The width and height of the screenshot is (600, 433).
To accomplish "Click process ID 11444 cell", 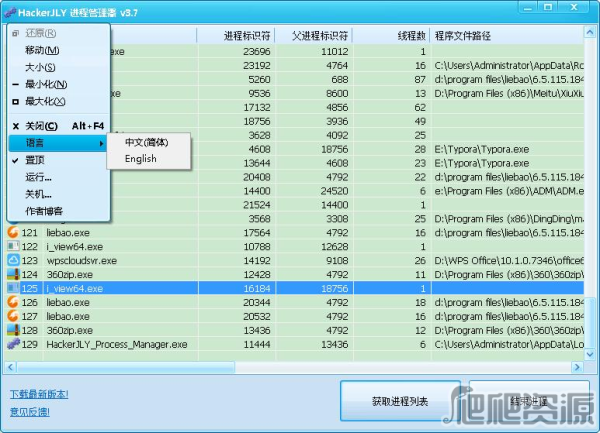I will point(257,344).
